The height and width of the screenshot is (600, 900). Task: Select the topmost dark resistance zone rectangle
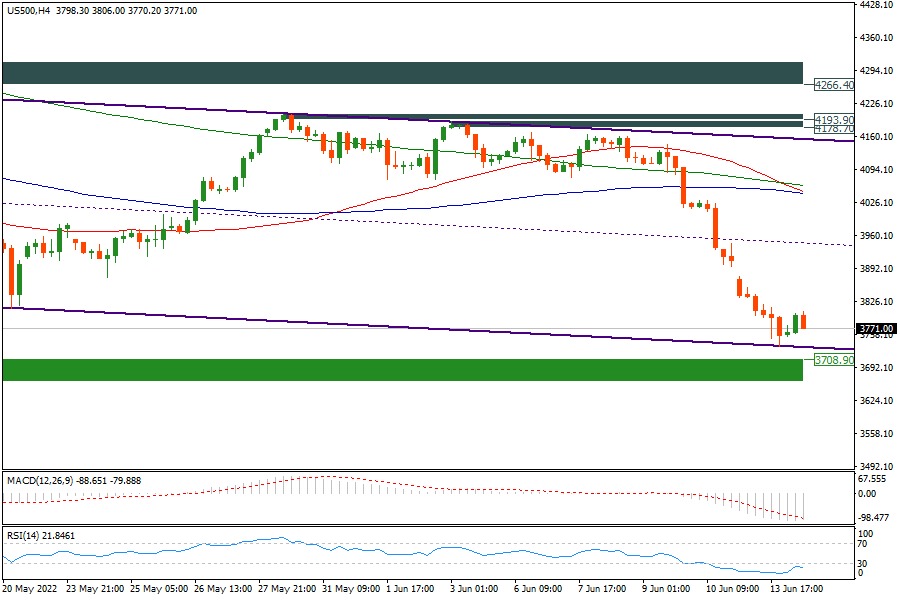pos(402,72)
